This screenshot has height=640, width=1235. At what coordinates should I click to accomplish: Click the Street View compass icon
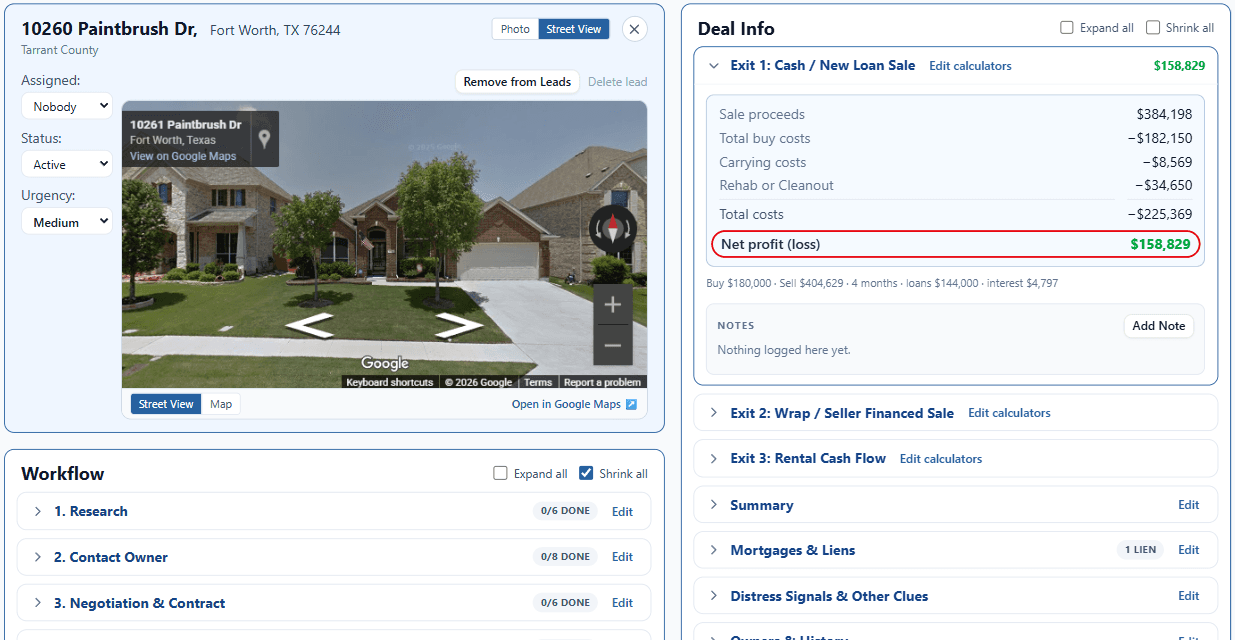coord(612,229)
